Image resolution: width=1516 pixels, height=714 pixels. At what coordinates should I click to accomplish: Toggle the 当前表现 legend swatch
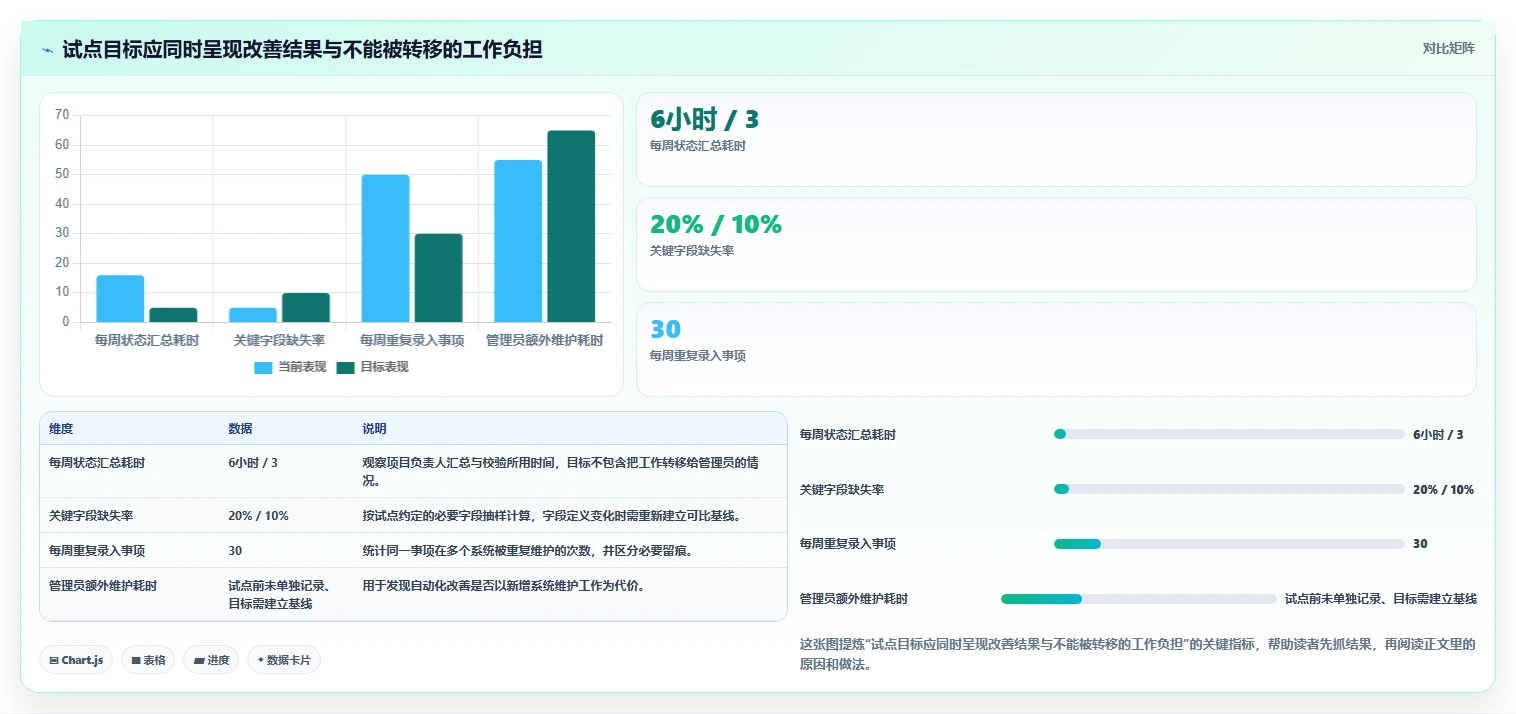(x=263, y=367)
